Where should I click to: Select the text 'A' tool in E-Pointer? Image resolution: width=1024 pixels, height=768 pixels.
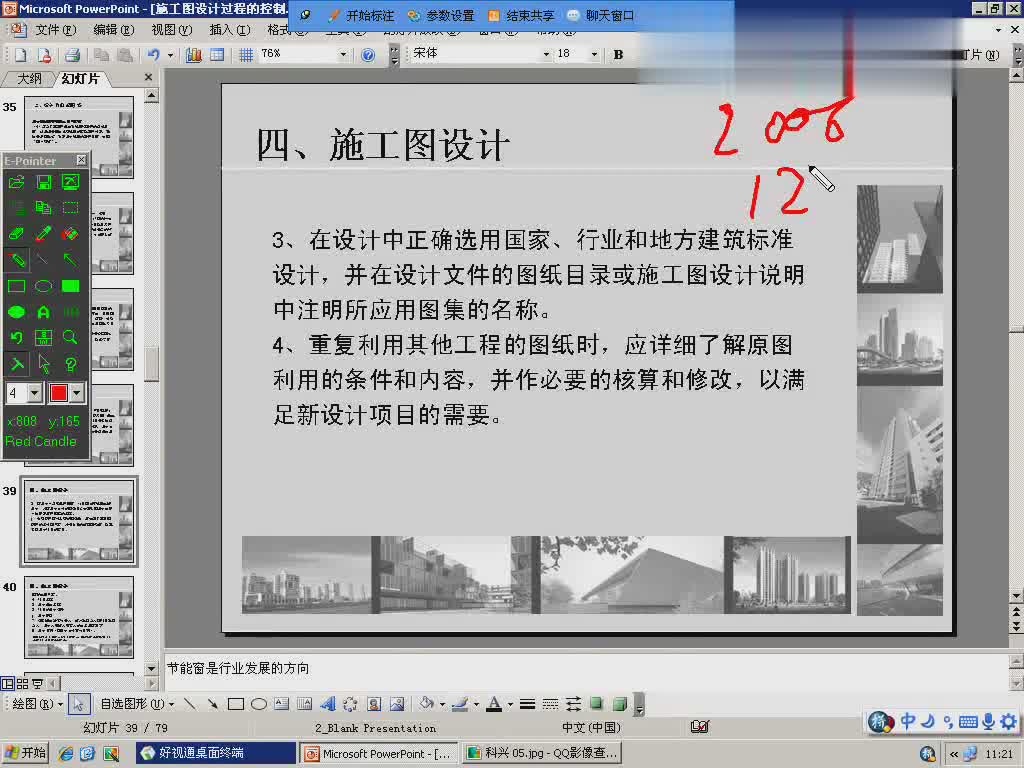(44, 312)
